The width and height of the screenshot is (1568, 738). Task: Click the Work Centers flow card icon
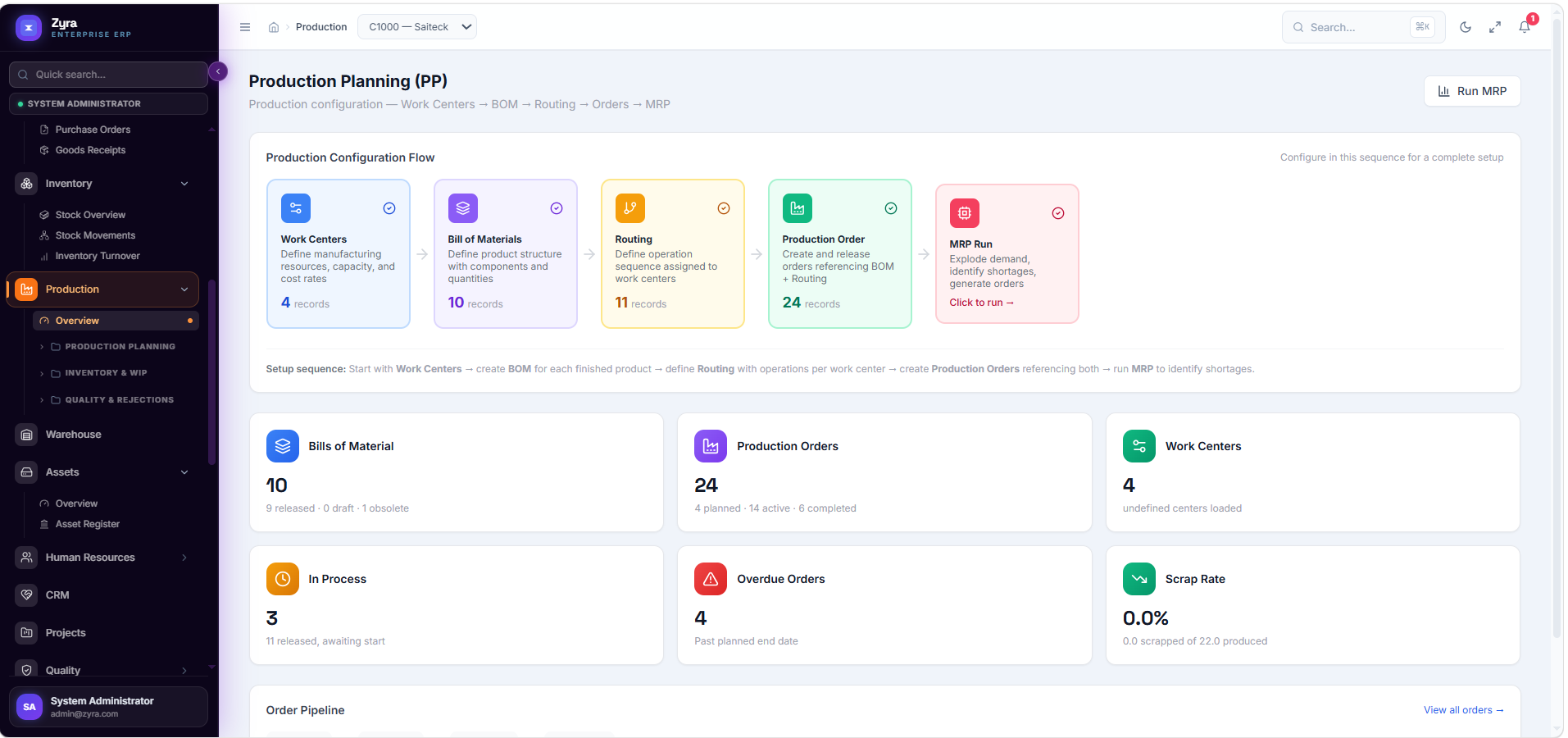click(296, 208)
